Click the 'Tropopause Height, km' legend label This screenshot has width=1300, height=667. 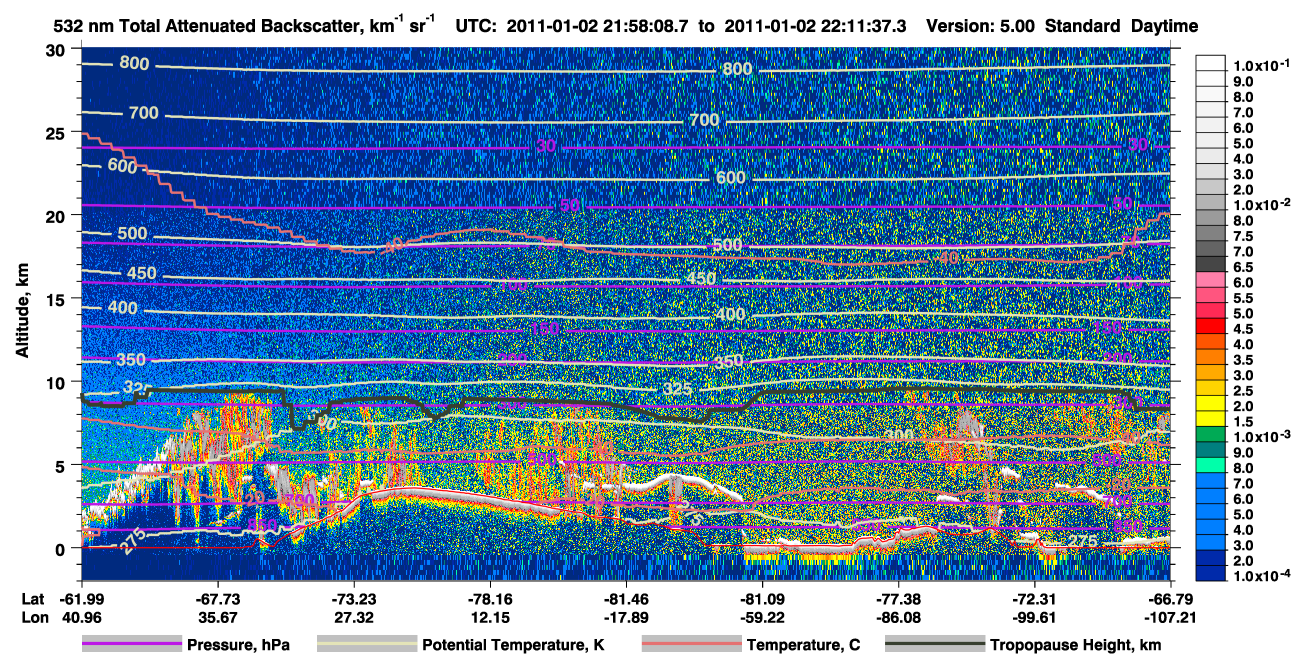(x=1076, y=646)
